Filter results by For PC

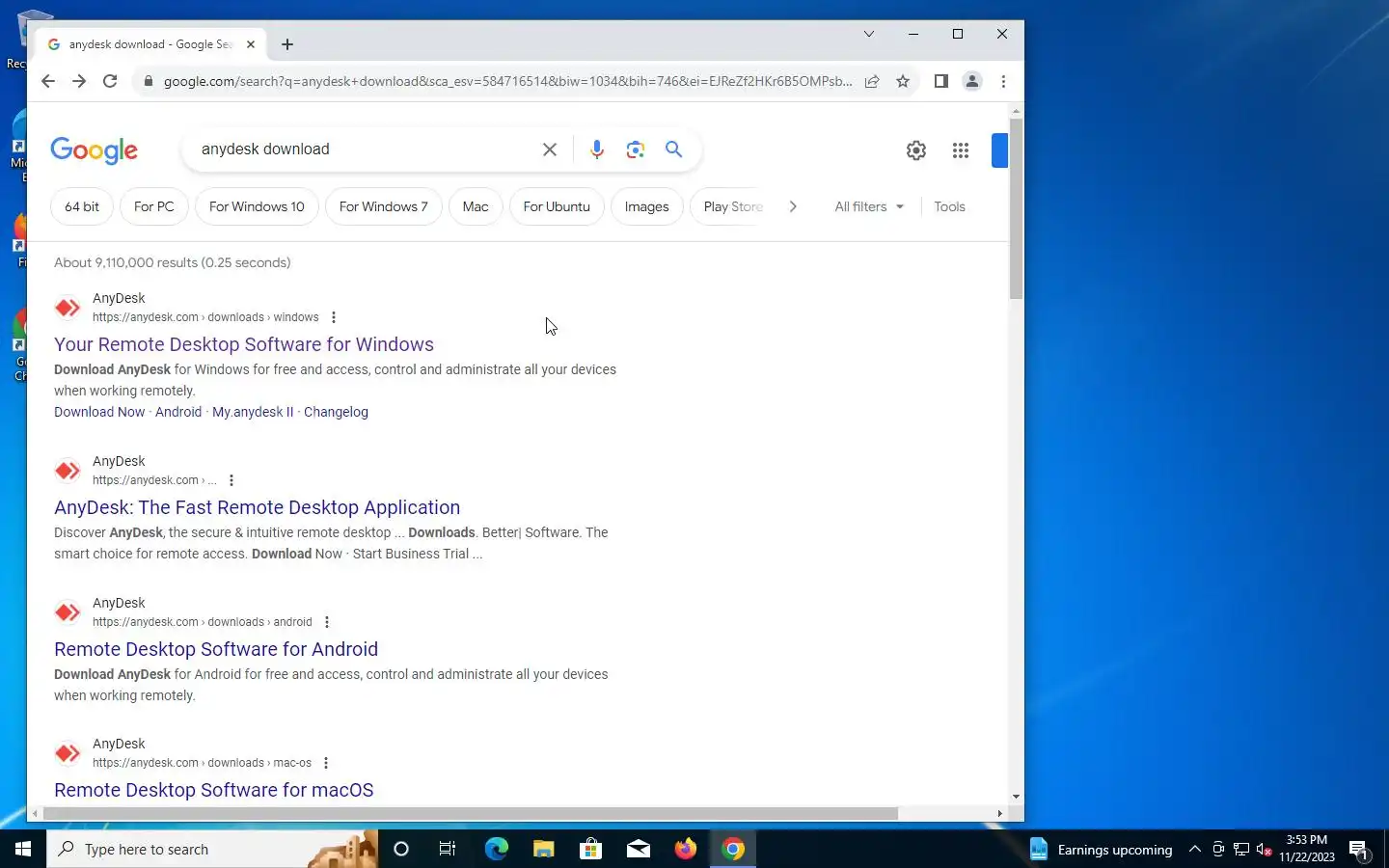(x=154, y=206)
